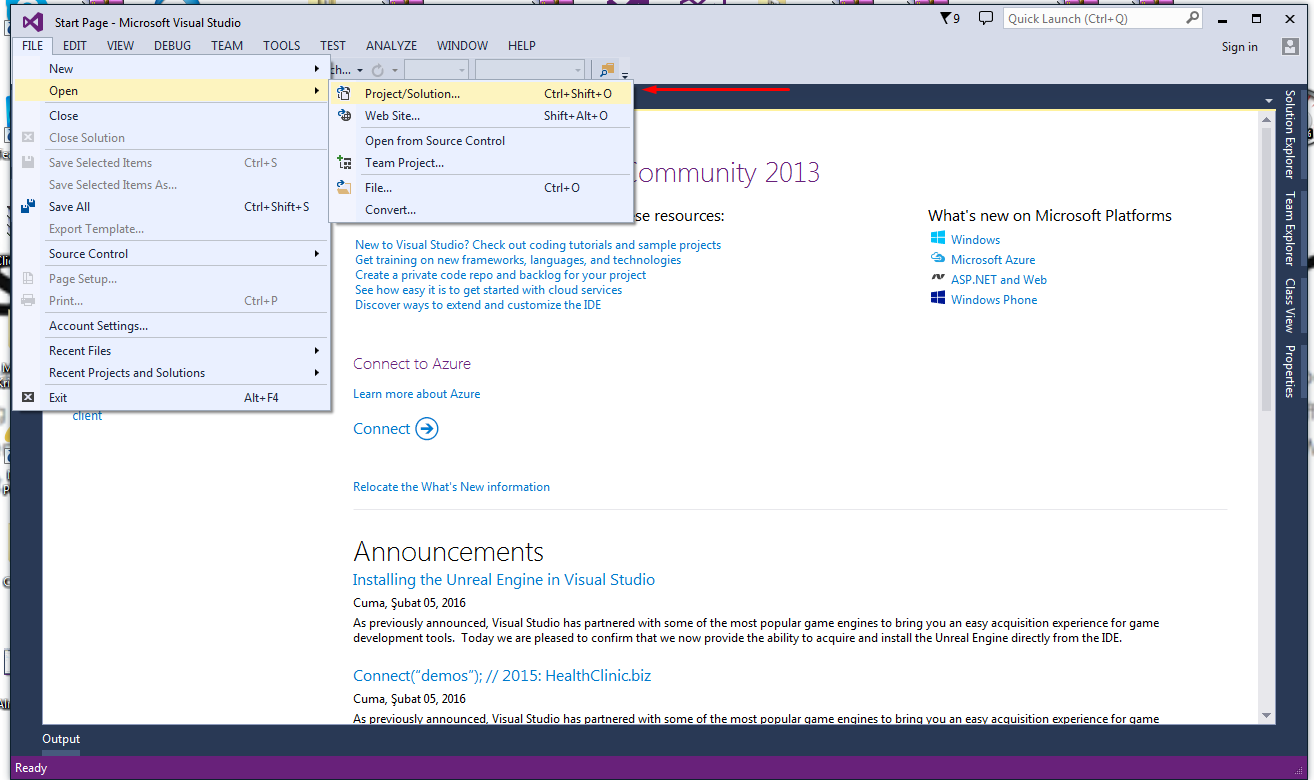Screen dimensions: 1314x780
Task: Open the Properties side tab
Action: (1290, 371)
